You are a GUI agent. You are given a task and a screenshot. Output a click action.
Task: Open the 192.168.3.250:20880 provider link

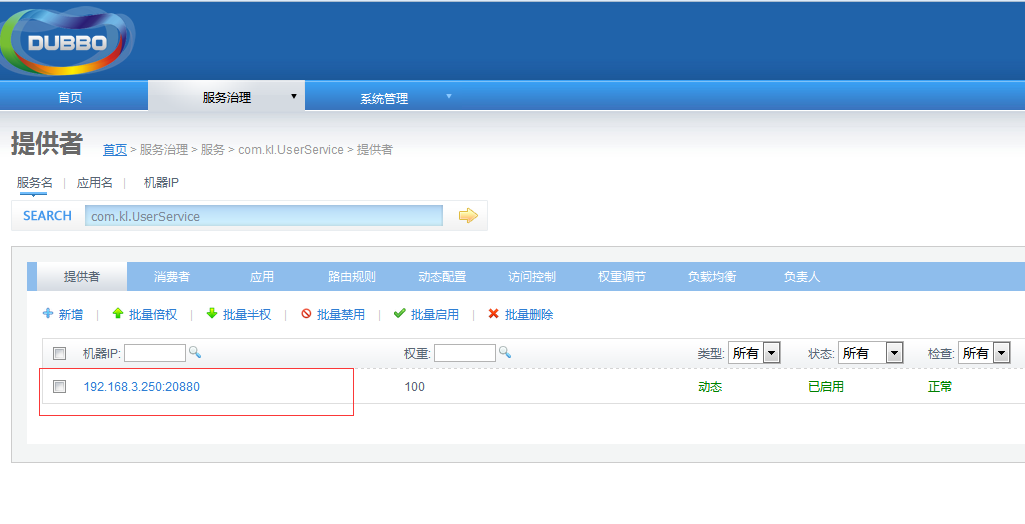(141, 386)
